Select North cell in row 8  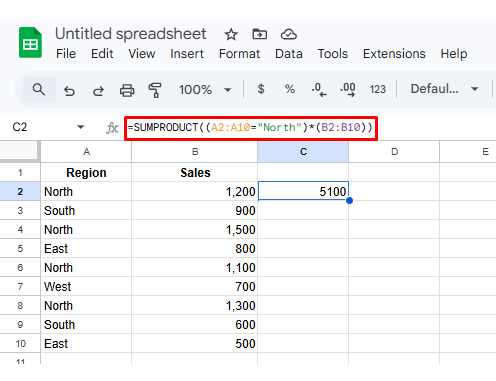coord(86,305)
